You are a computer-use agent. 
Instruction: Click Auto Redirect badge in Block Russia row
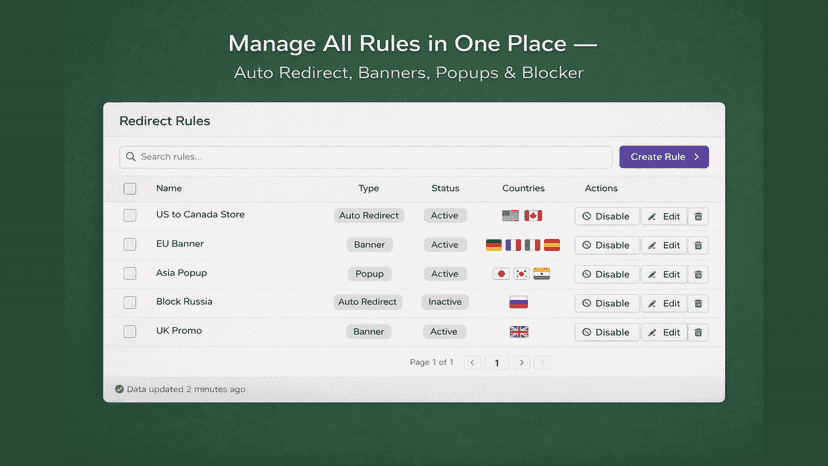click(x=367, y=302)
